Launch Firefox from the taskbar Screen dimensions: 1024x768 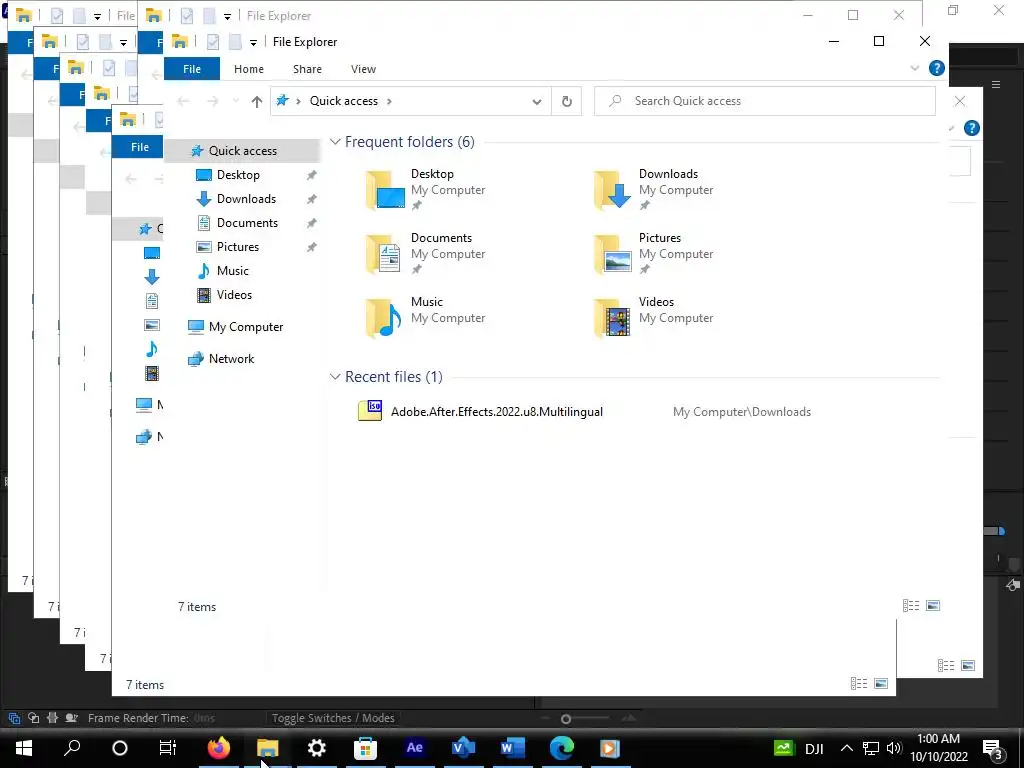point(219,748)
